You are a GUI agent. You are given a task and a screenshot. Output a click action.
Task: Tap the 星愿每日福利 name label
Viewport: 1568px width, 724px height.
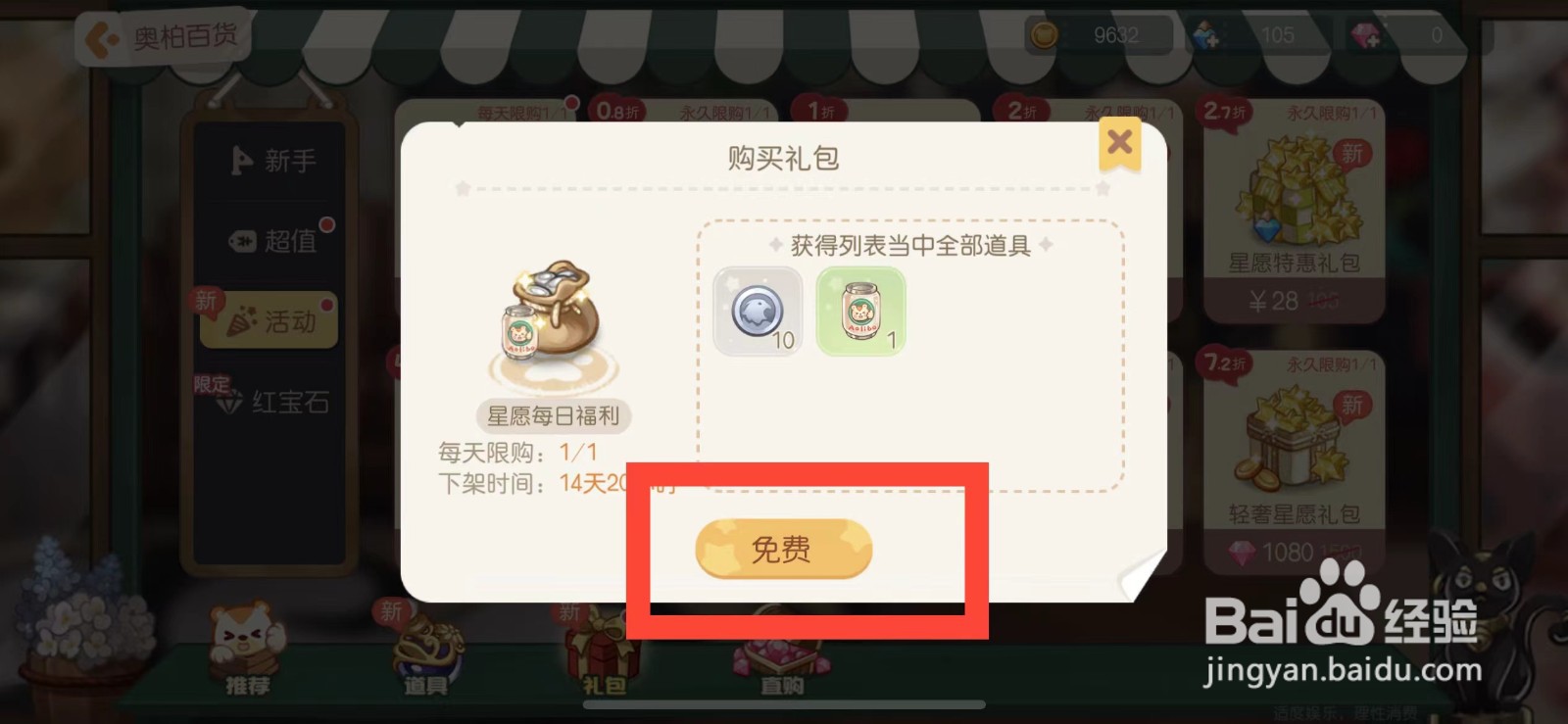pos(554,415)
